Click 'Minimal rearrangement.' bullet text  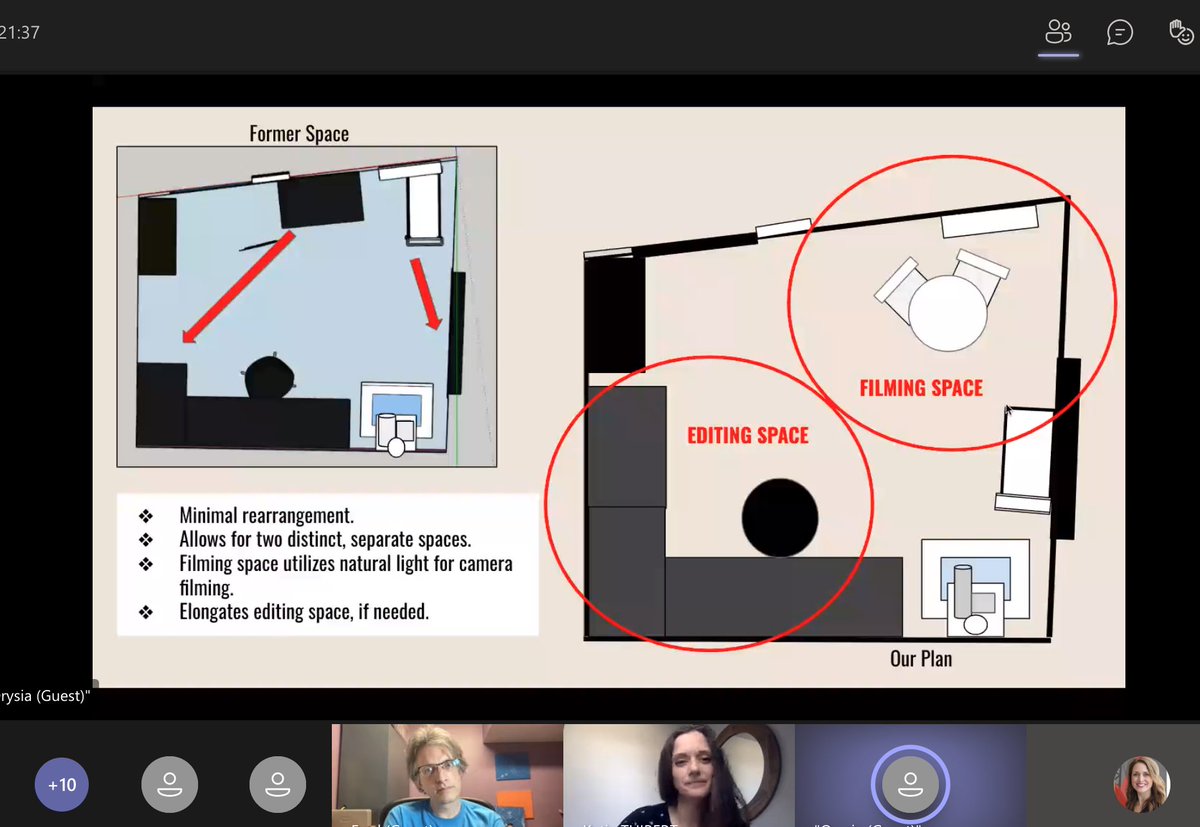(266, 516)
